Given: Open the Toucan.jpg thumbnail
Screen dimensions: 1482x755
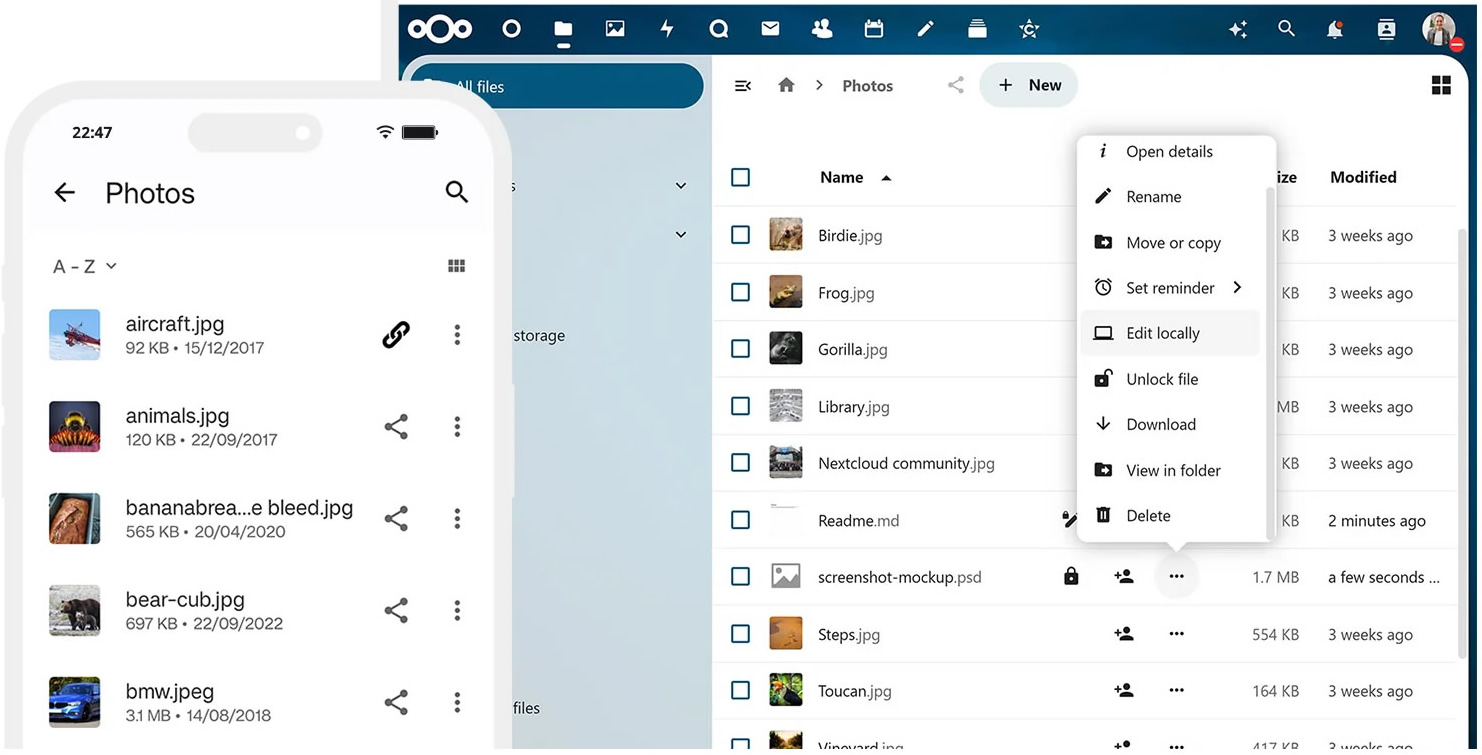Looking at the screenshot, I should click(786, 690).
